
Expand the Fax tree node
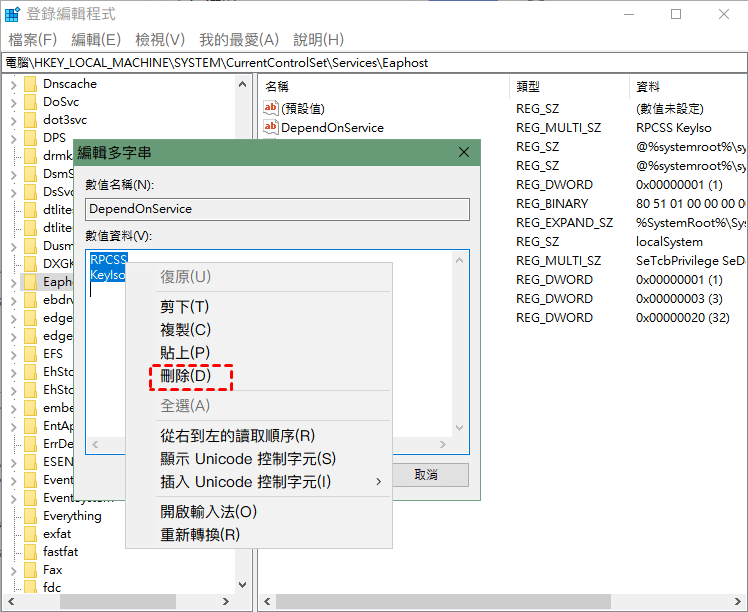13,571
